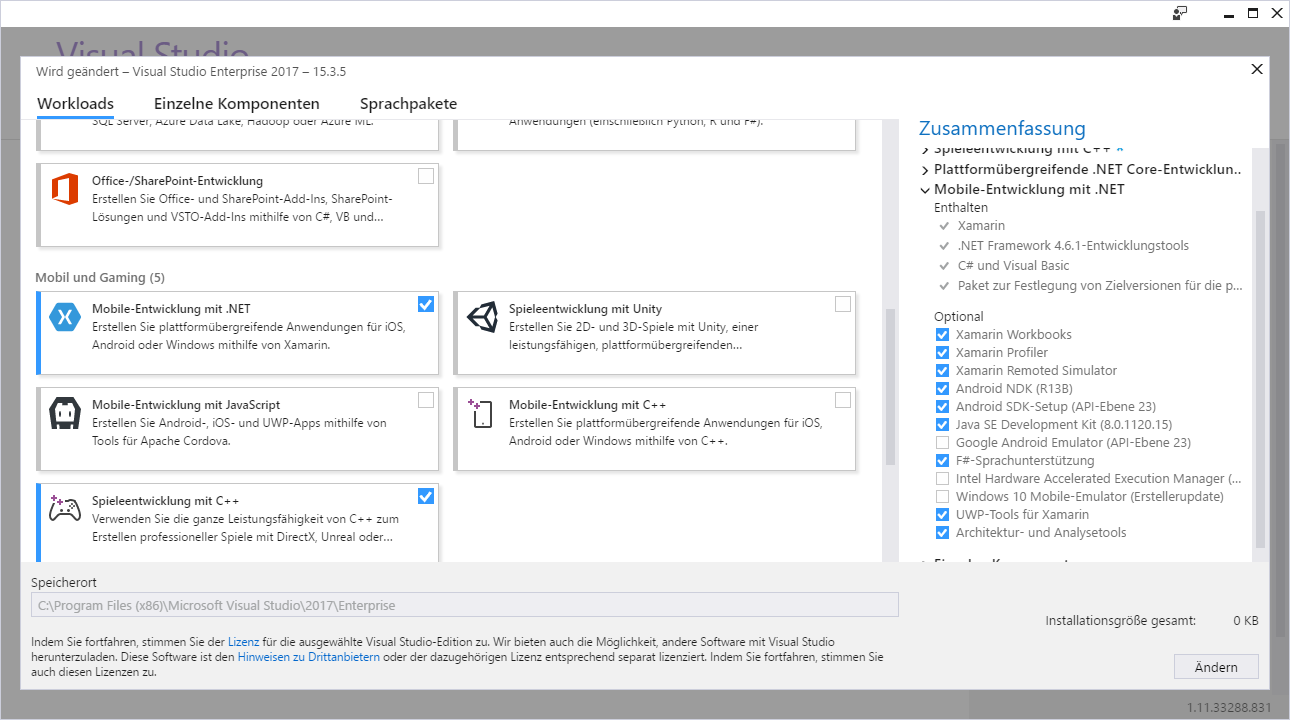The width and height of the screenshot is (1290, 720).
Task: Click the Xamarin icon for Mobile-Entwicklung mit .NET
Action: point(64,317)
